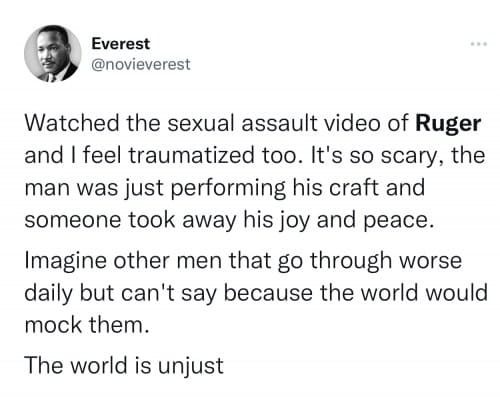The width and height of the screenshot is (500, 397).
Task: Click the "mock them." text line
Action: pos(87,325)
